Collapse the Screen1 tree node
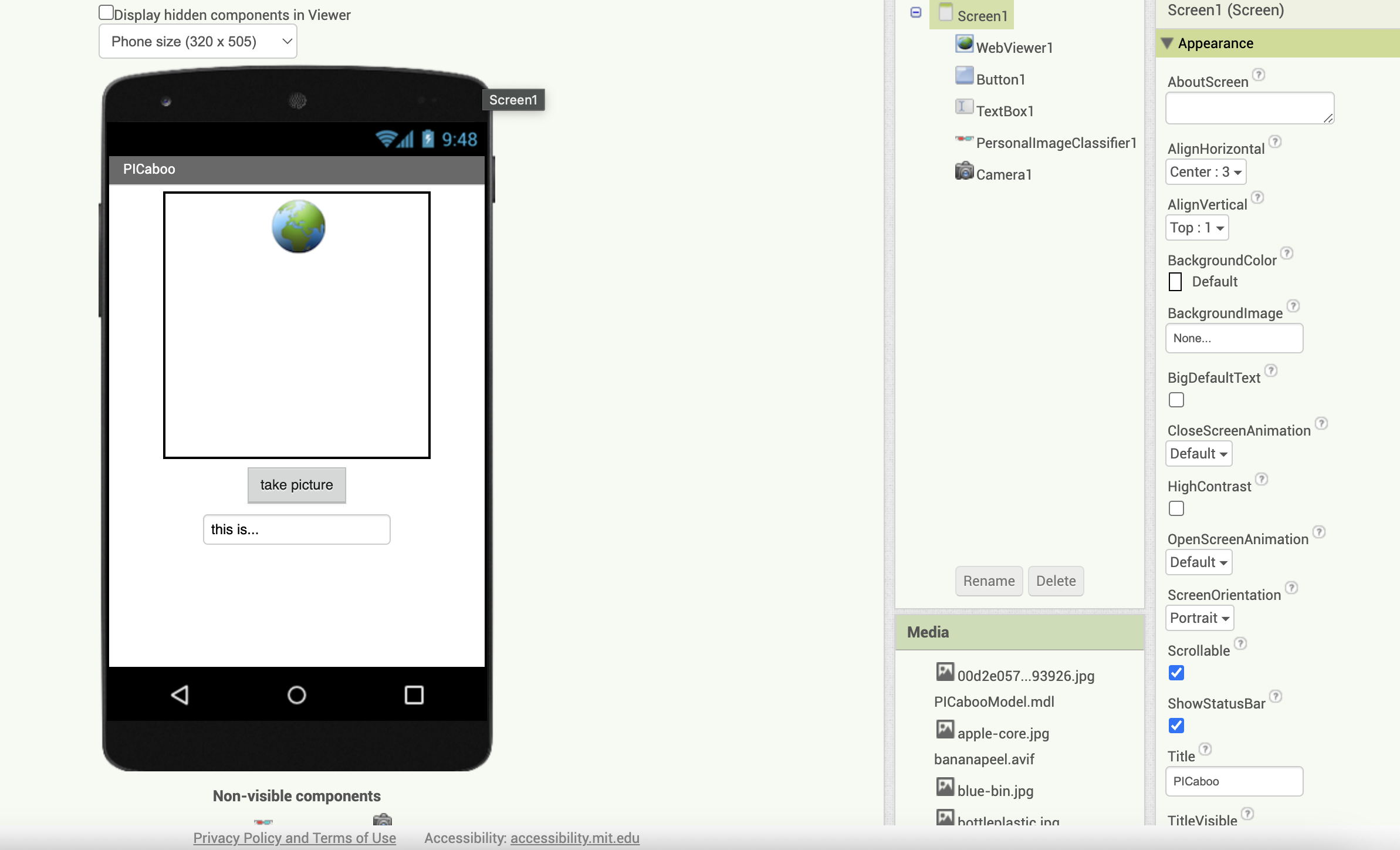The width and height of the screenshot is (1400, 850). 915,12
